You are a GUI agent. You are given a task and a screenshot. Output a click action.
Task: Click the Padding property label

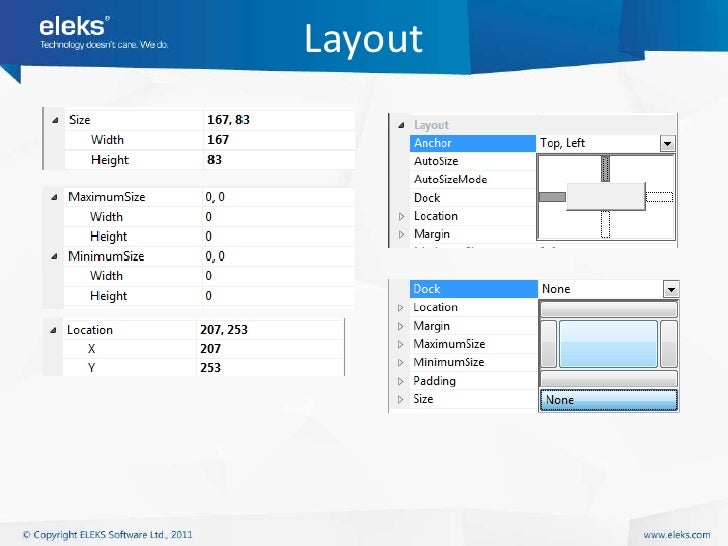tap(435, 381)
